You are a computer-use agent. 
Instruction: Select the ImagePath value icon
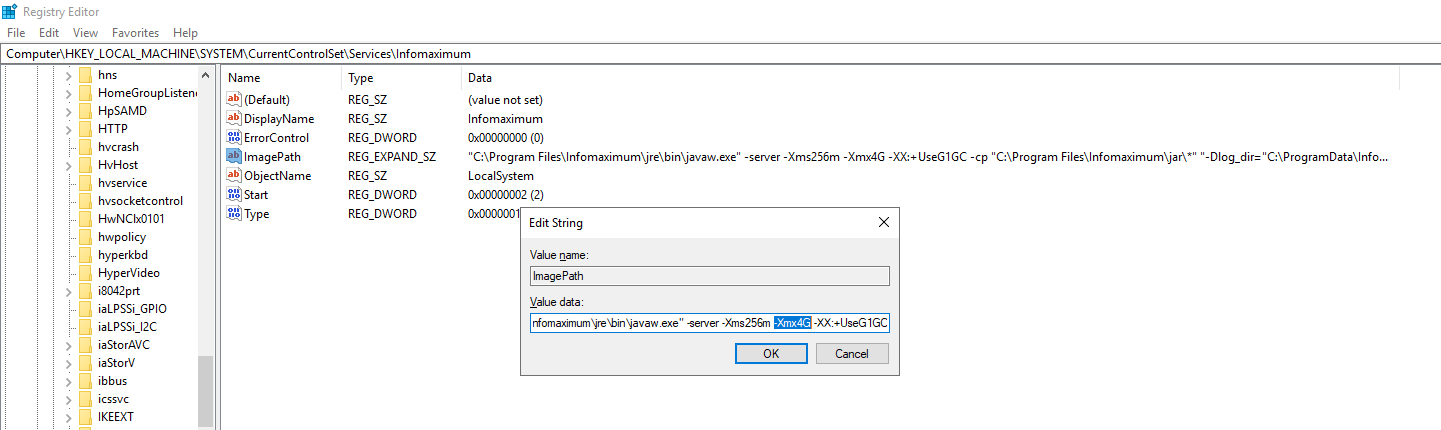point(235,157)
